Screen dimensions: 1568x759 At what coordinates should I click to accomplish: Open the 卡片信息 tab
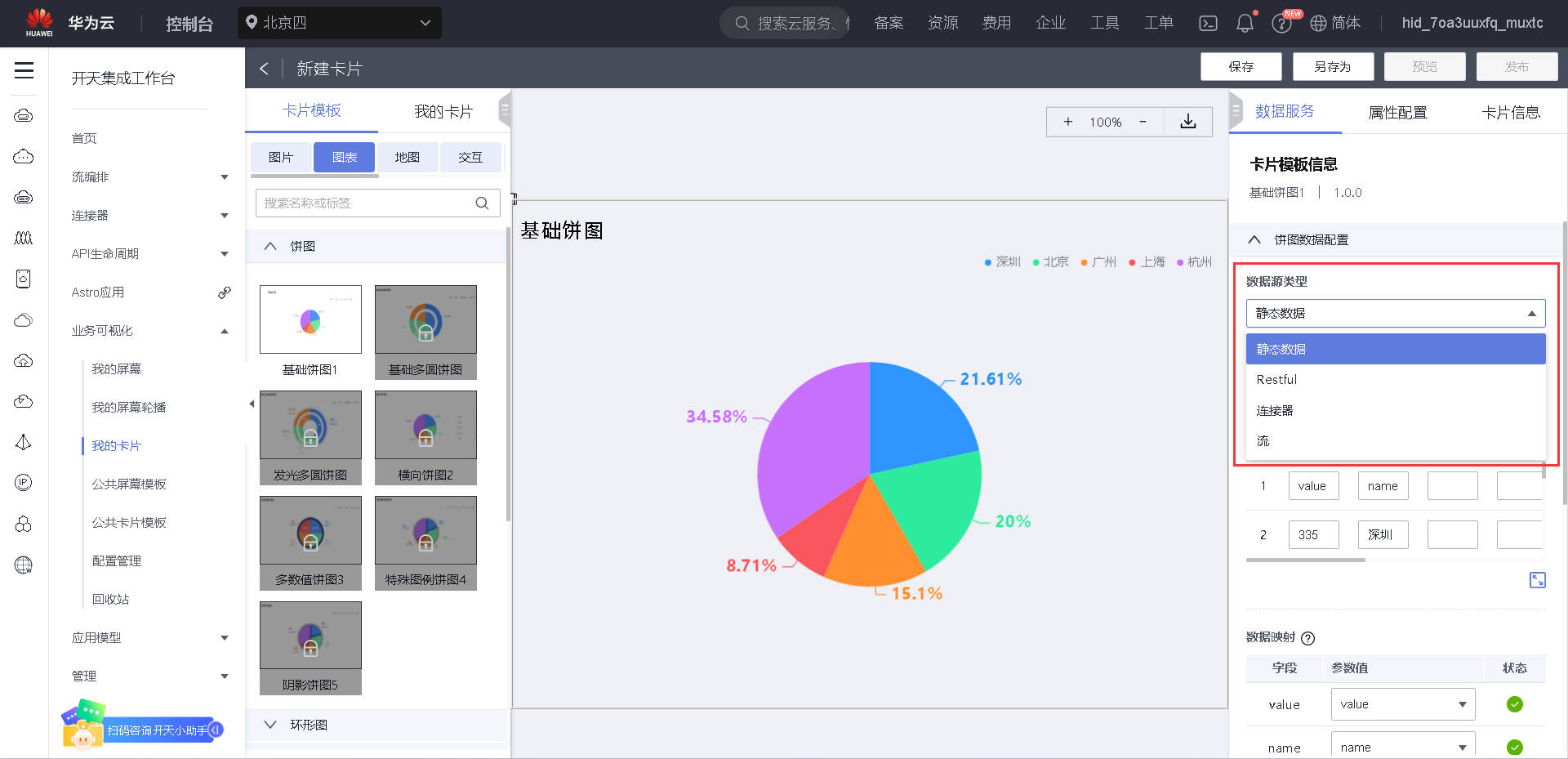tap(1511, 112)
